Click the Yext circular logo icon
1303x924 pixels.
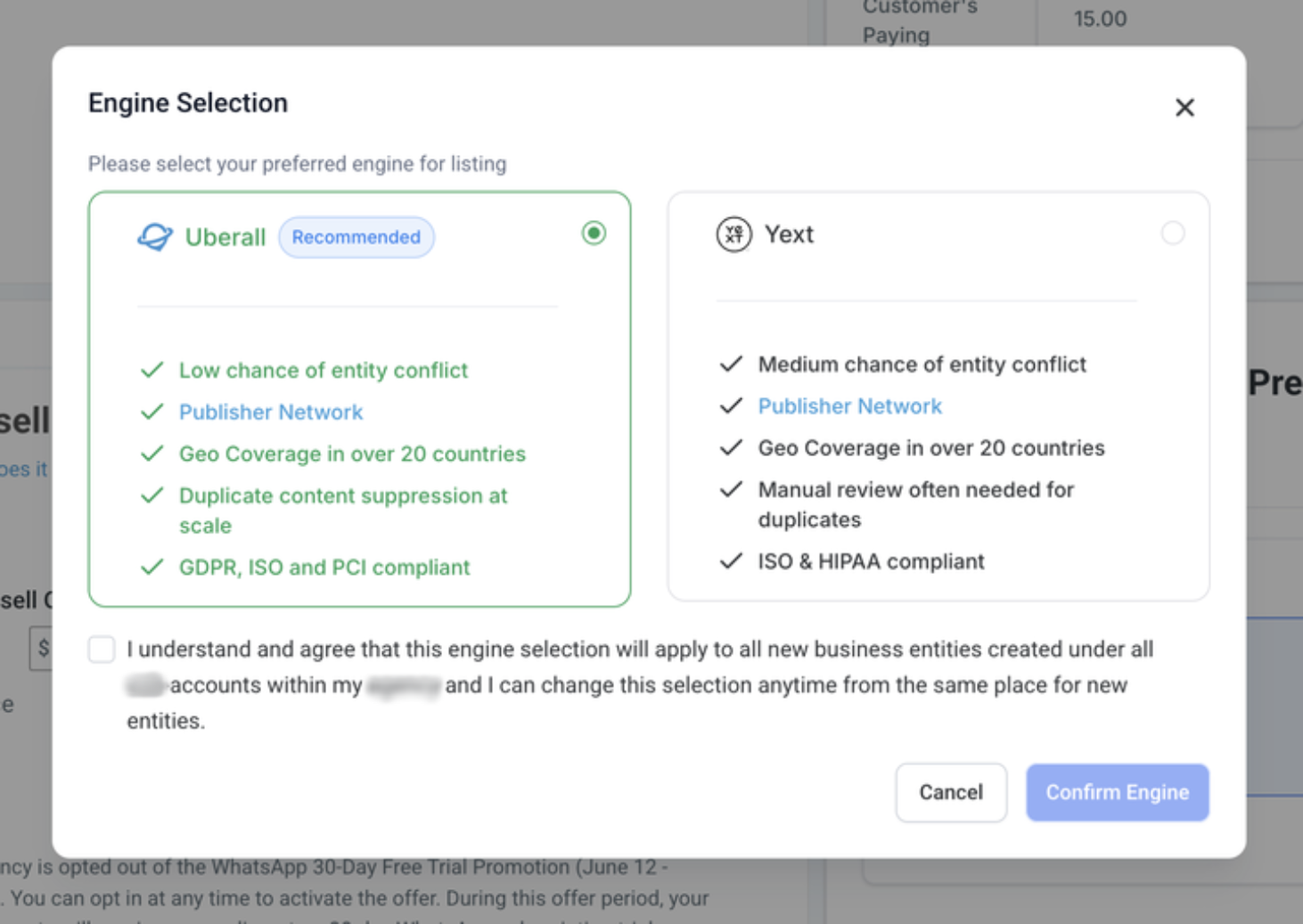(x=733, y=234)
